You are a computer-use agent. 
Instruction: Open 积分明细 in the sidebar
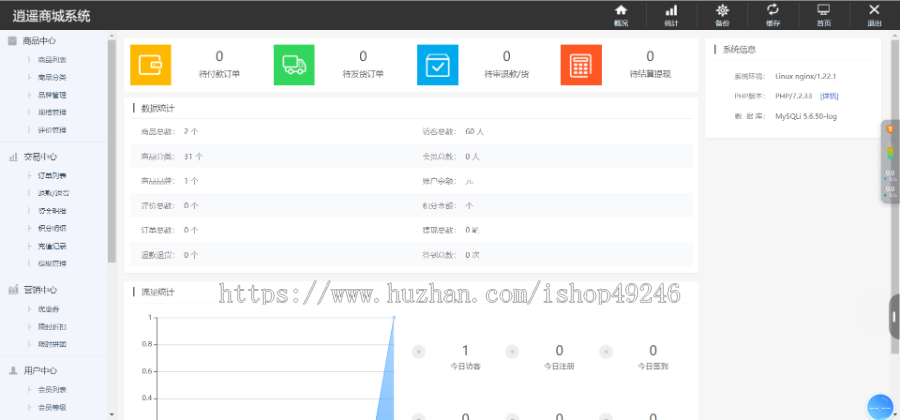52,228
